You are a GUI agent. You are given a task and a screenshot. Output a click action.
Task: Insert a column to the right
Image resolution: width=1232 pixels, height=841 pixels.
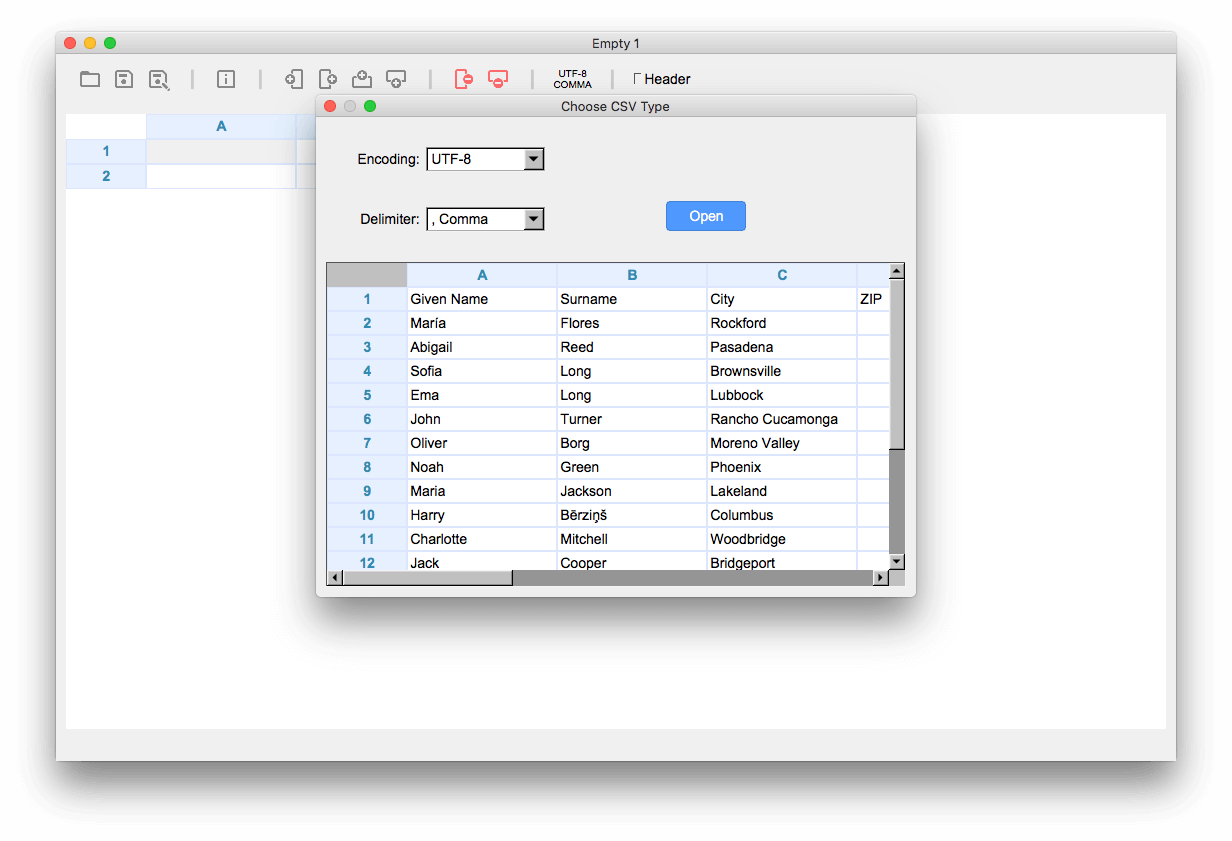328,79
